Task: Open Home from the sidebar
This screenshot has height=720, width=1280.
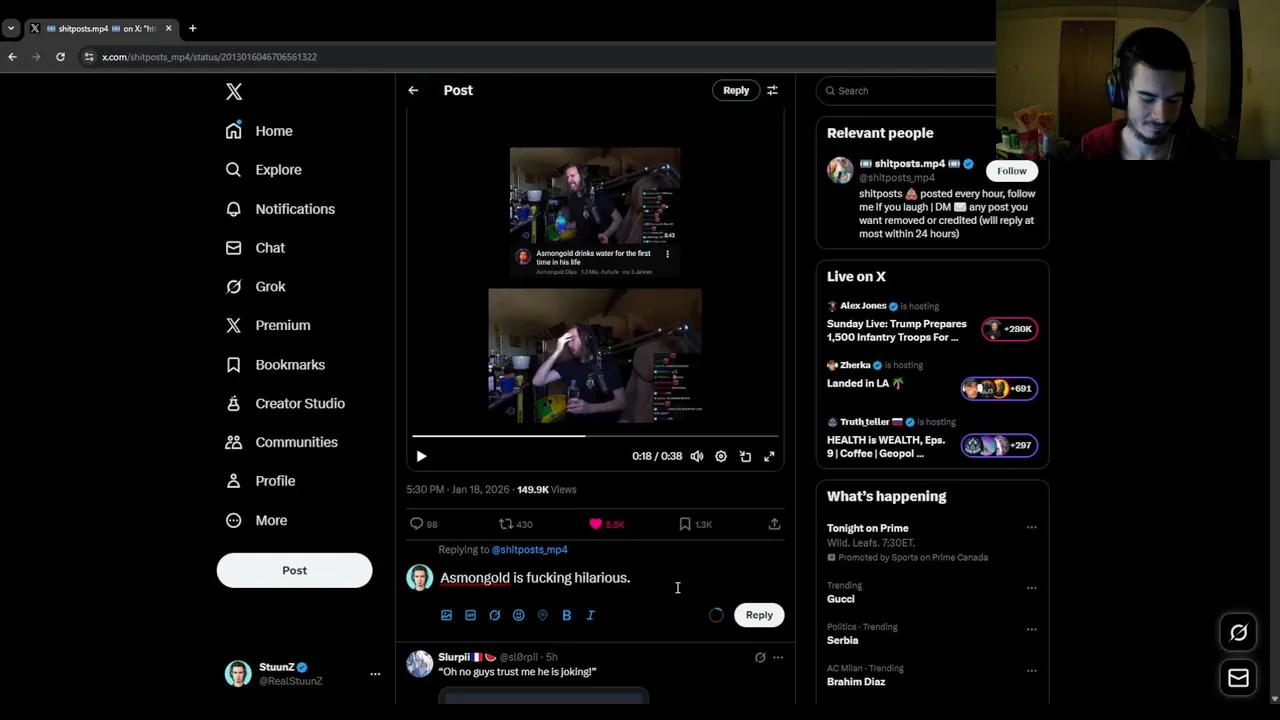Action: point(259,131)
